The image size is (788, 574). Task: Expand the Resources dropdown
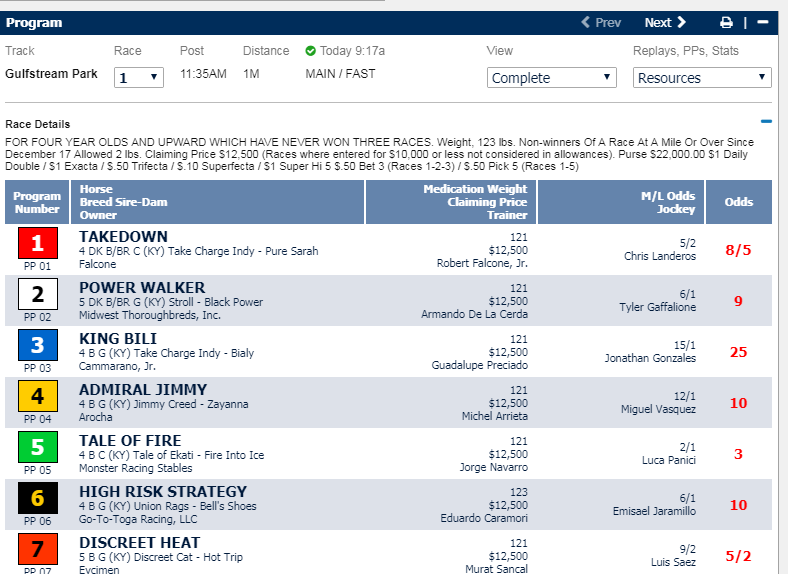pos(703,77)
